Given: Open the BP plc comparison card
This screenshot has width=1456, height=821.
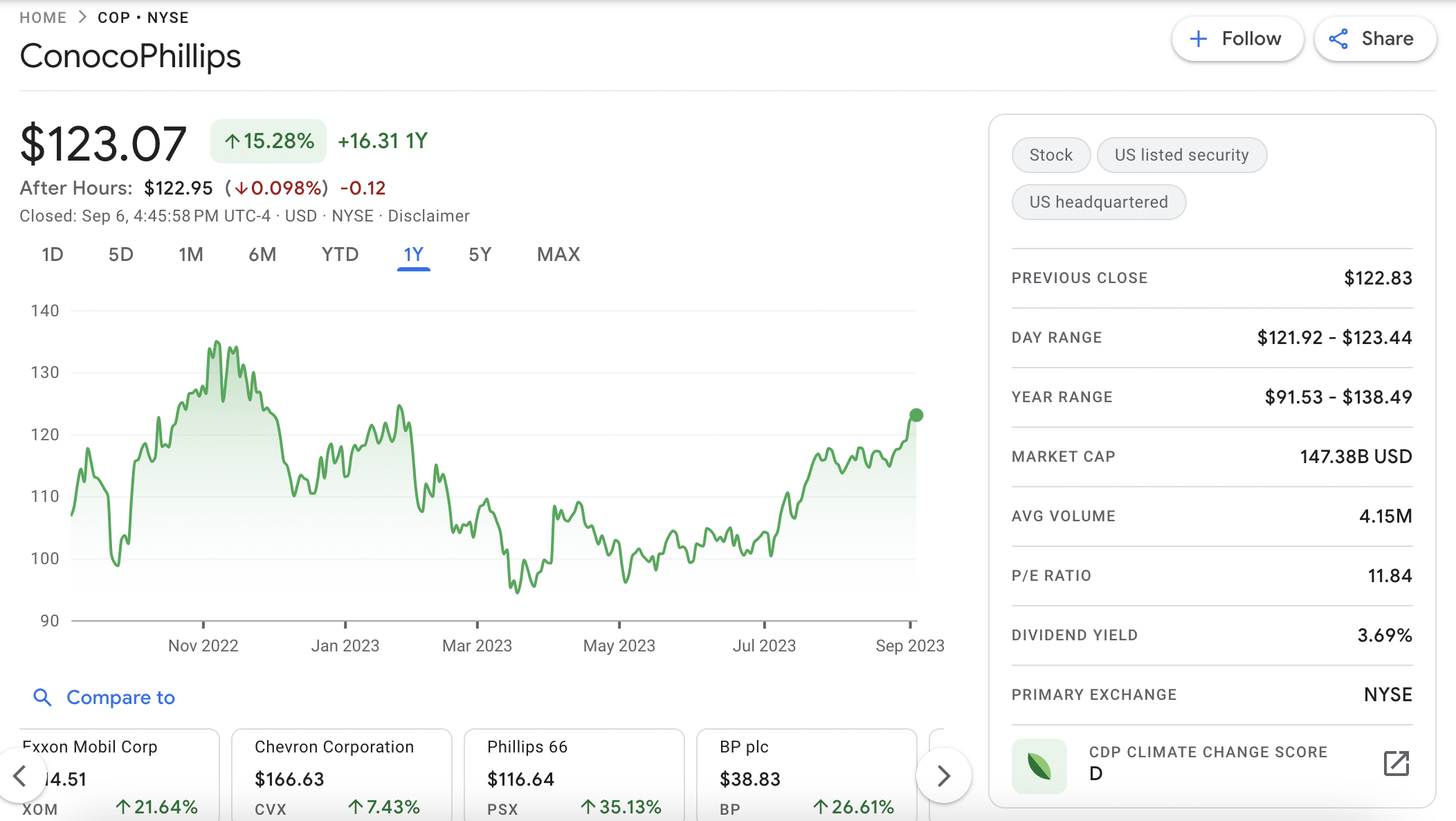Looking at the screenshot, I should [x=807, y=775].
